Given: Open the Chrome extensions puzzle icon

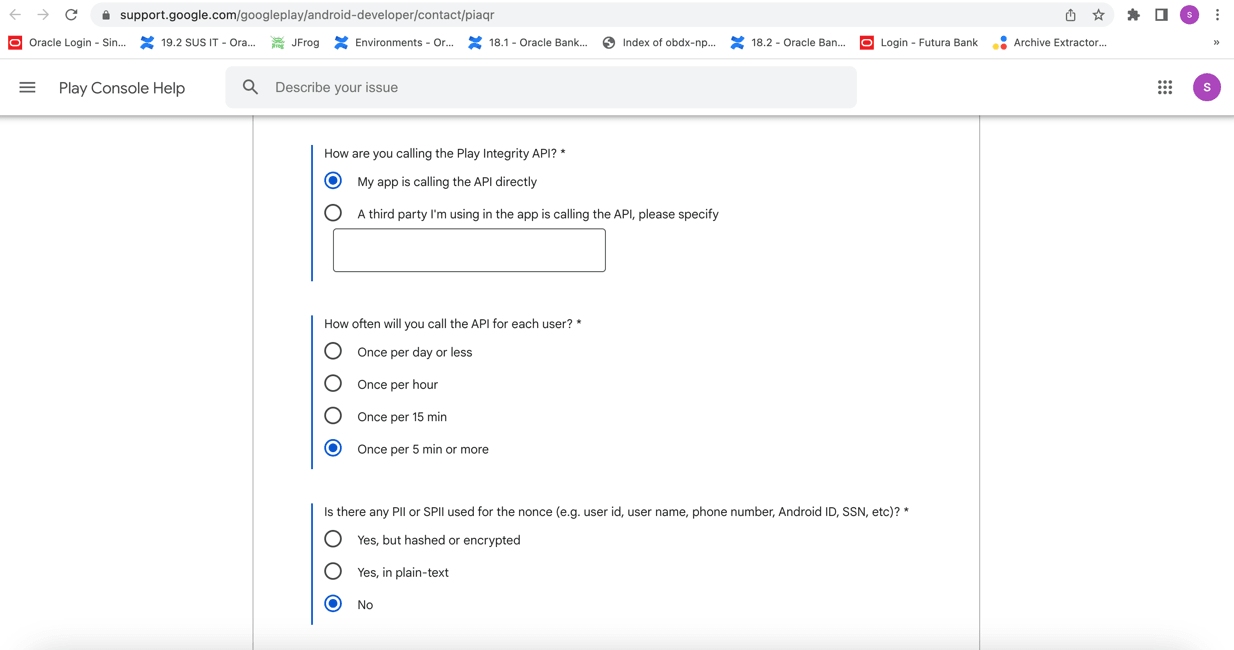Looking at the screenshot, I should tap(1133, 15).
